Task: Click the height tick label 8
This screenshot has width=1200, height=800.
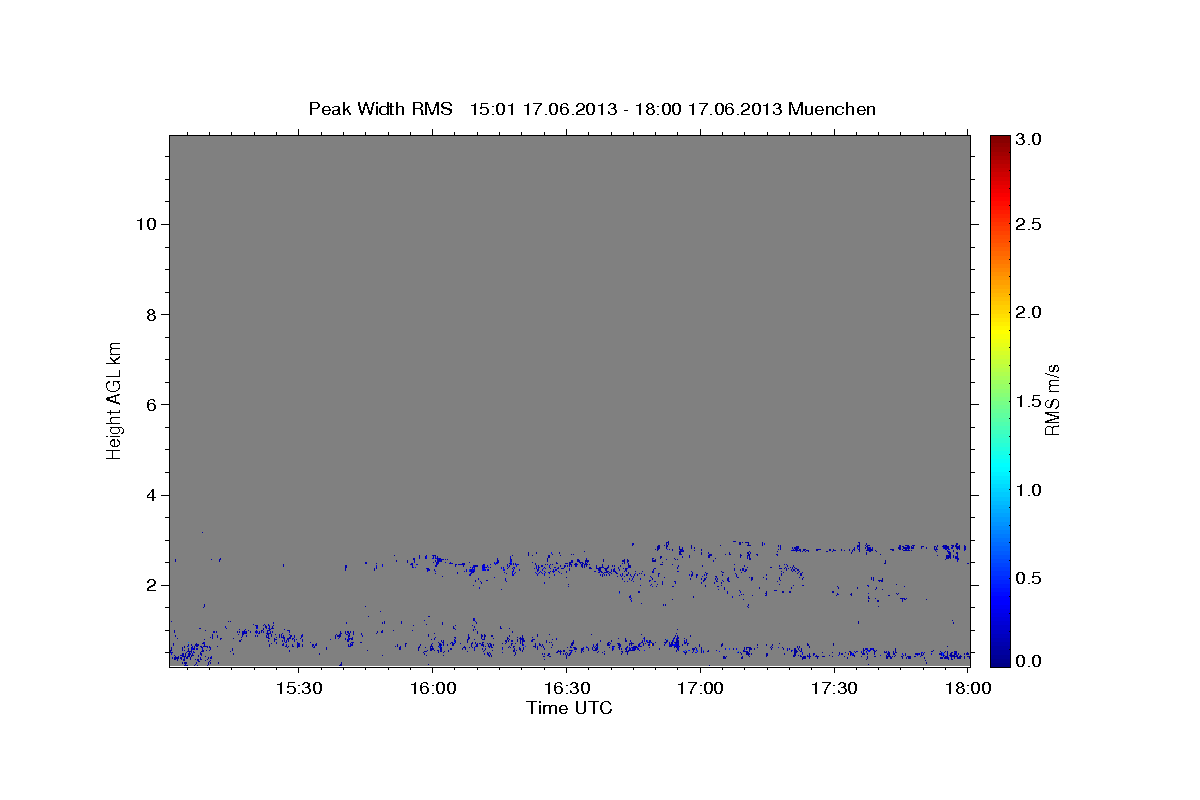Action: coord(150,314)
